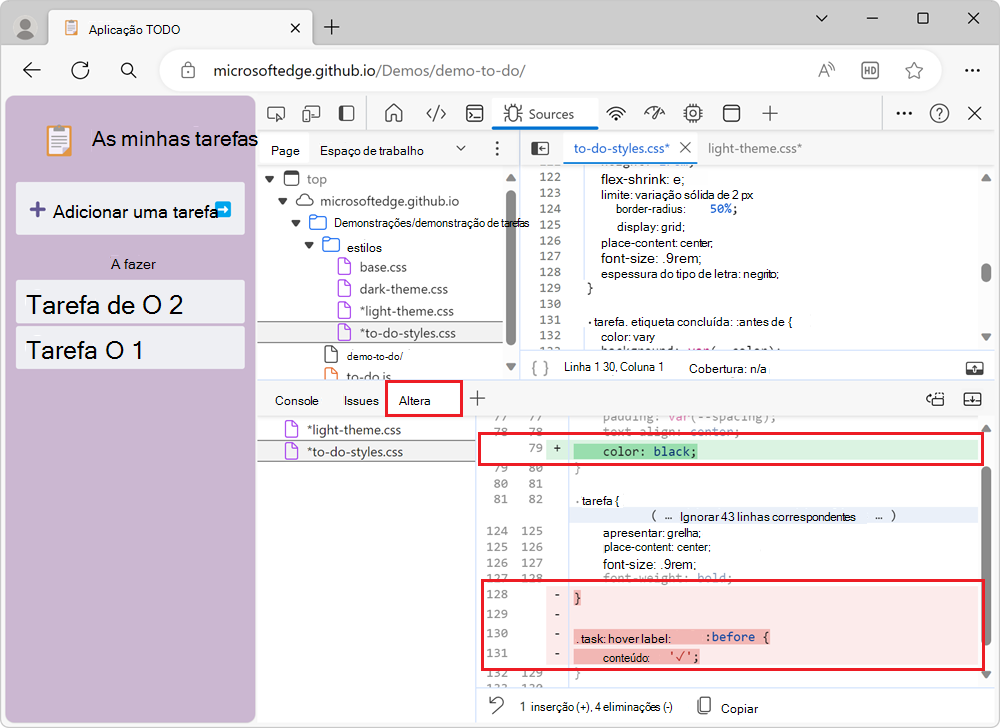
Task: Click the pretty print braces icon
Action: [x=540, y=368]
